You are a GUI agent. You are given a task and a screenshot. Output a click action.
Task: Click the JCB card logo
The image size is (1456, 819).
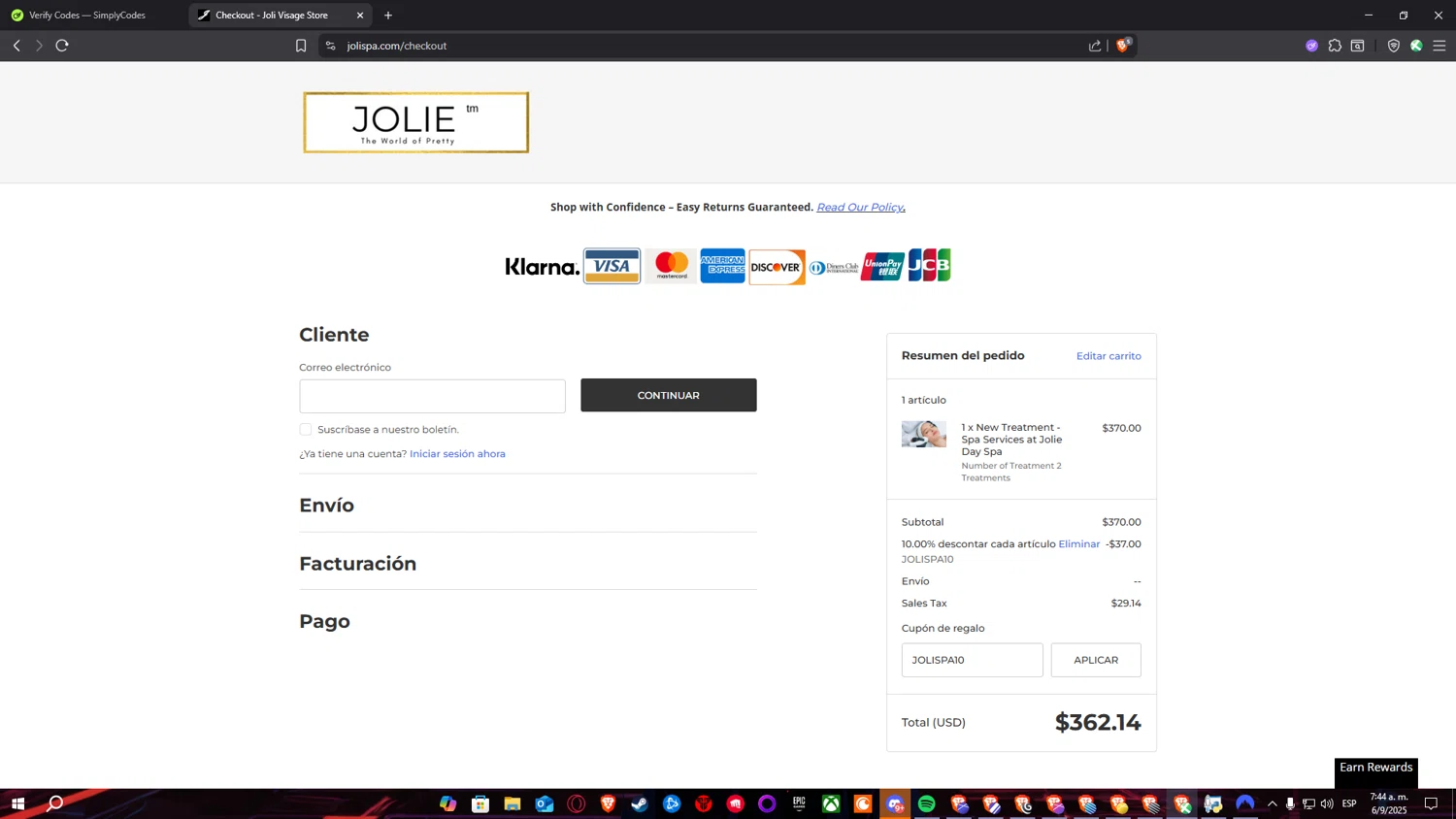pos(929,265)
